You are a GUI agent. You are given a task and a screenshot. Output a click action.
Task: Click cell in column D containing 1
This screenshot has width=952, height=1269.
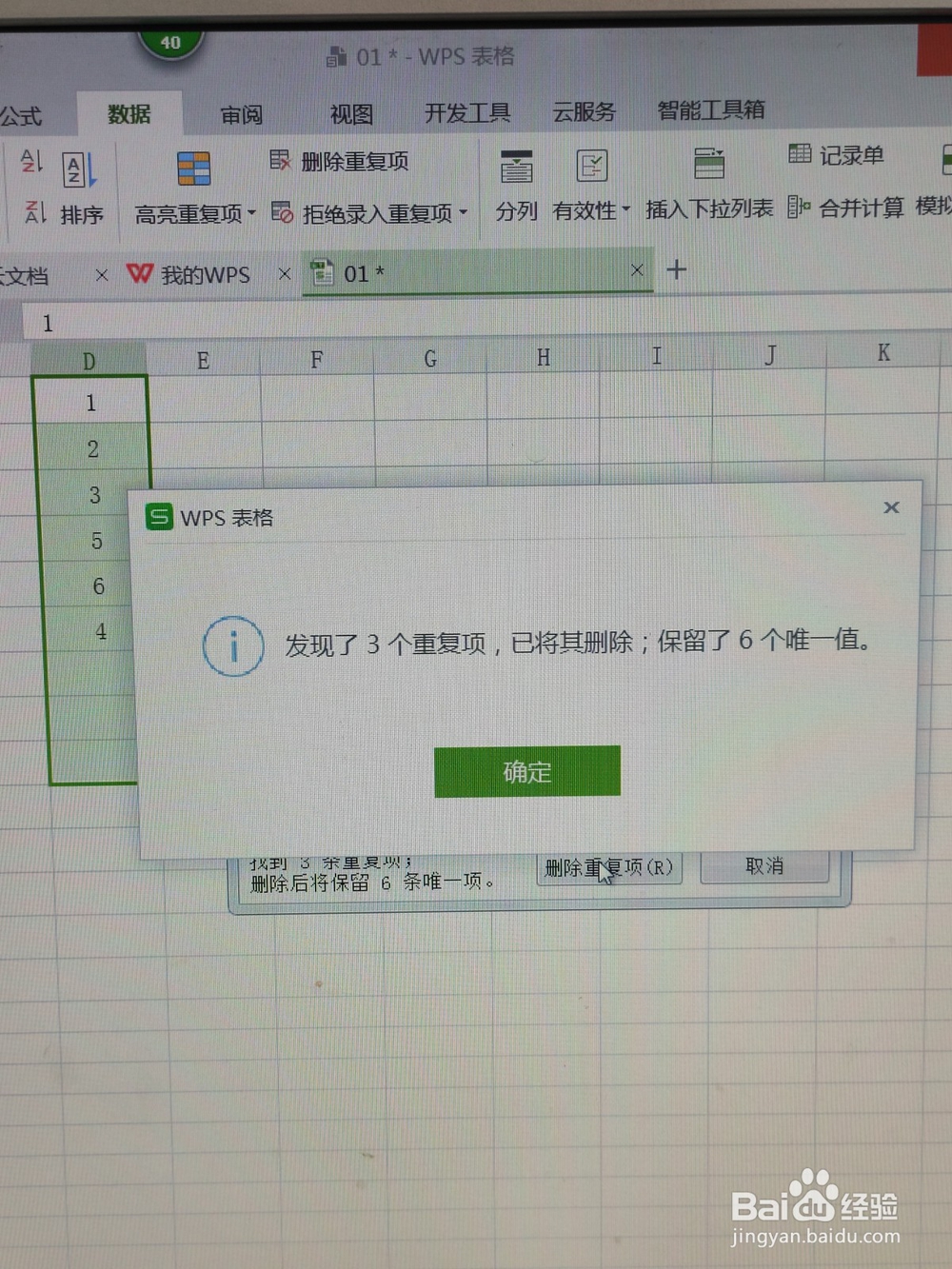(90, 402)
